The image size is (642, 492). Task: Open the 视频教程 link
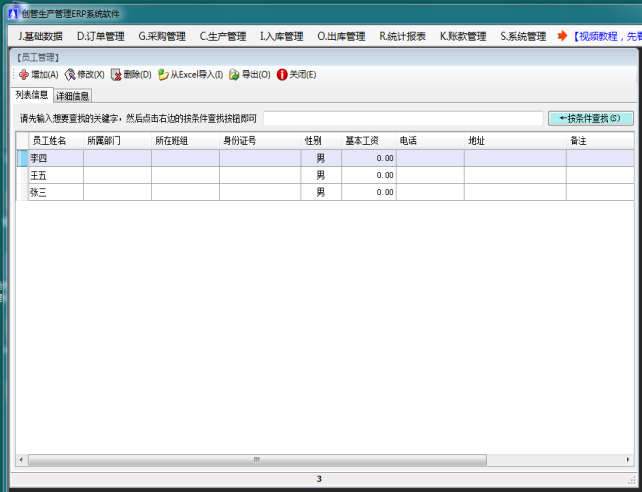pos(604,37)
